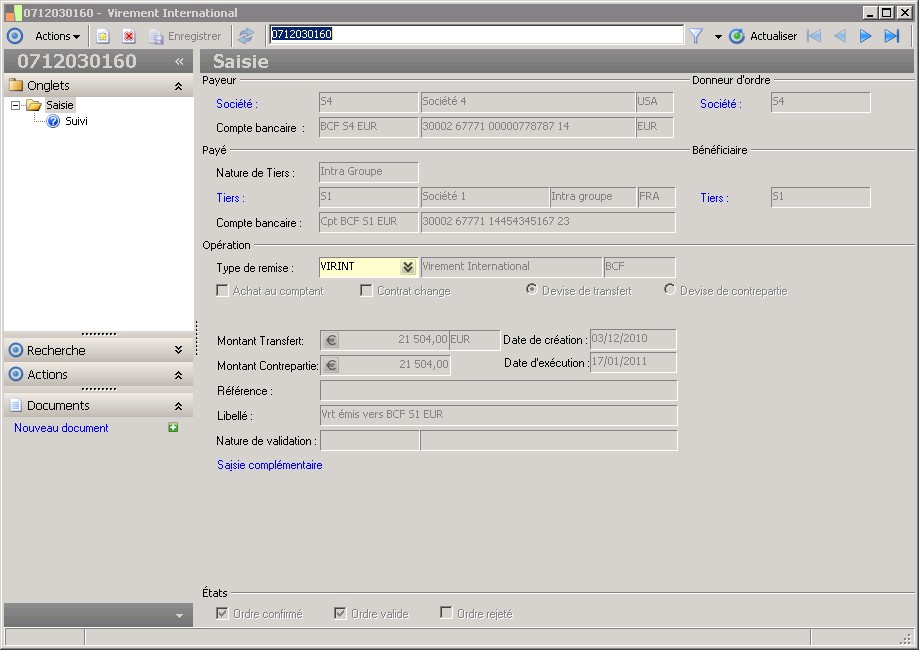Click the circular app icon left of Actions

(15, 36)
